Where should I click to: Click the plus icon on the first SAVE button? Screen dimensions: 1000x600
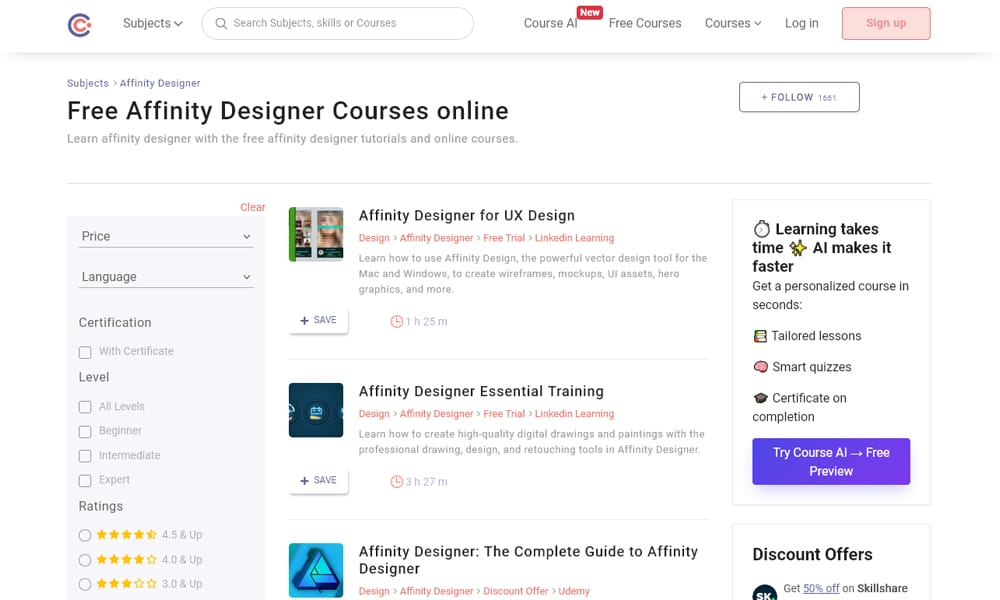pos(304,320)
